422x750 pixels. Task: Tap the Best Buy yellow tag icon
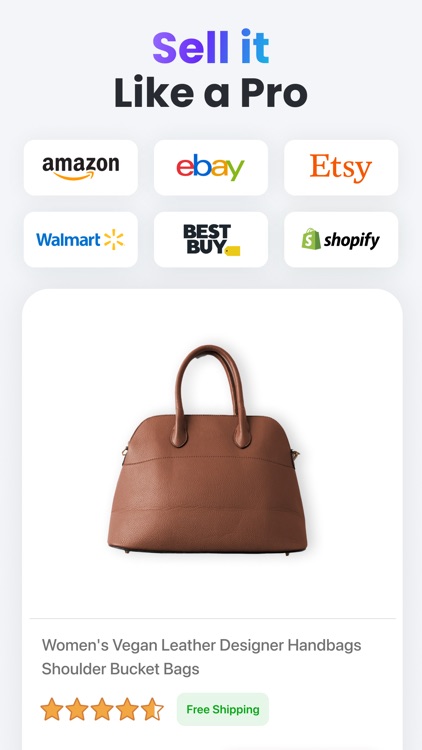coord(233,251)
